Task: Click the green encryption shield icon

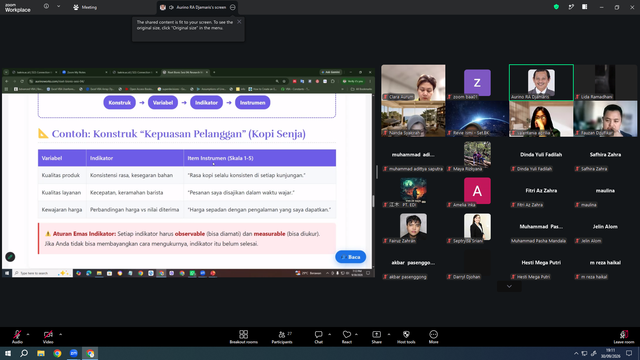Action: 556,7
